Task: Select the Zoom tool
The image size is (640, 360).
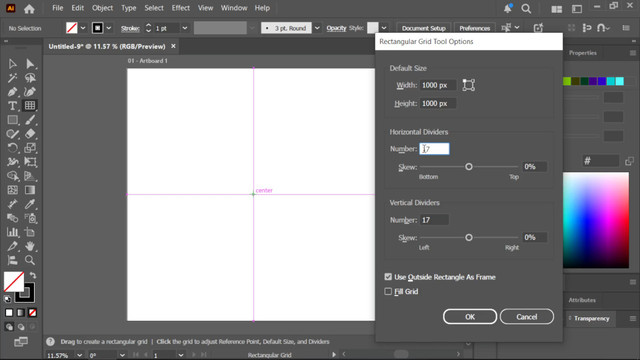Action: 30,260
